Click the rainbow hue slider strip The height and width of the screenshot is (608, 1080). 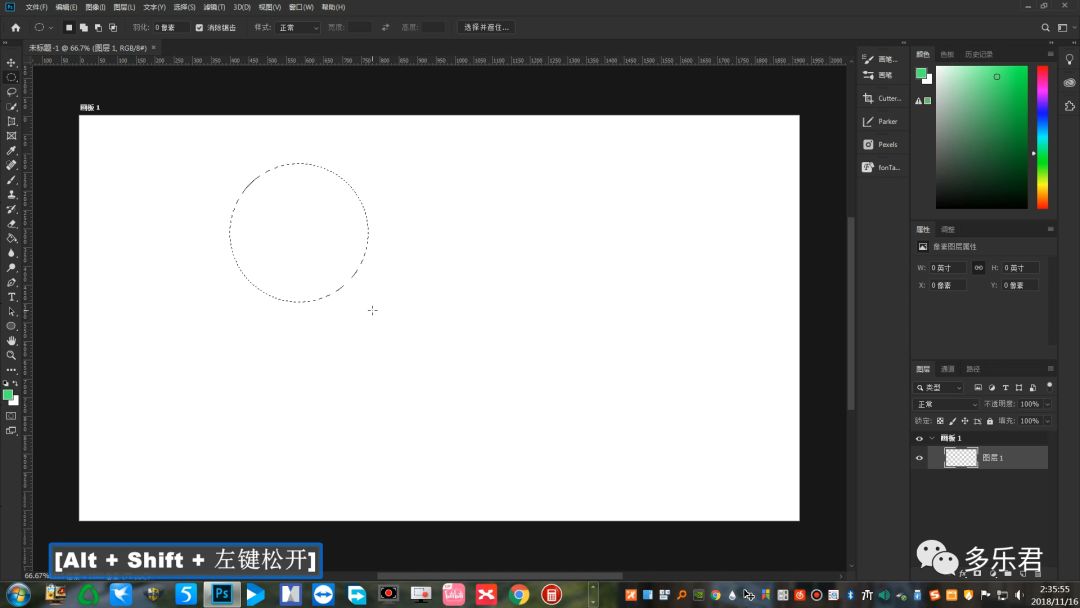[x=1042, y=137]
